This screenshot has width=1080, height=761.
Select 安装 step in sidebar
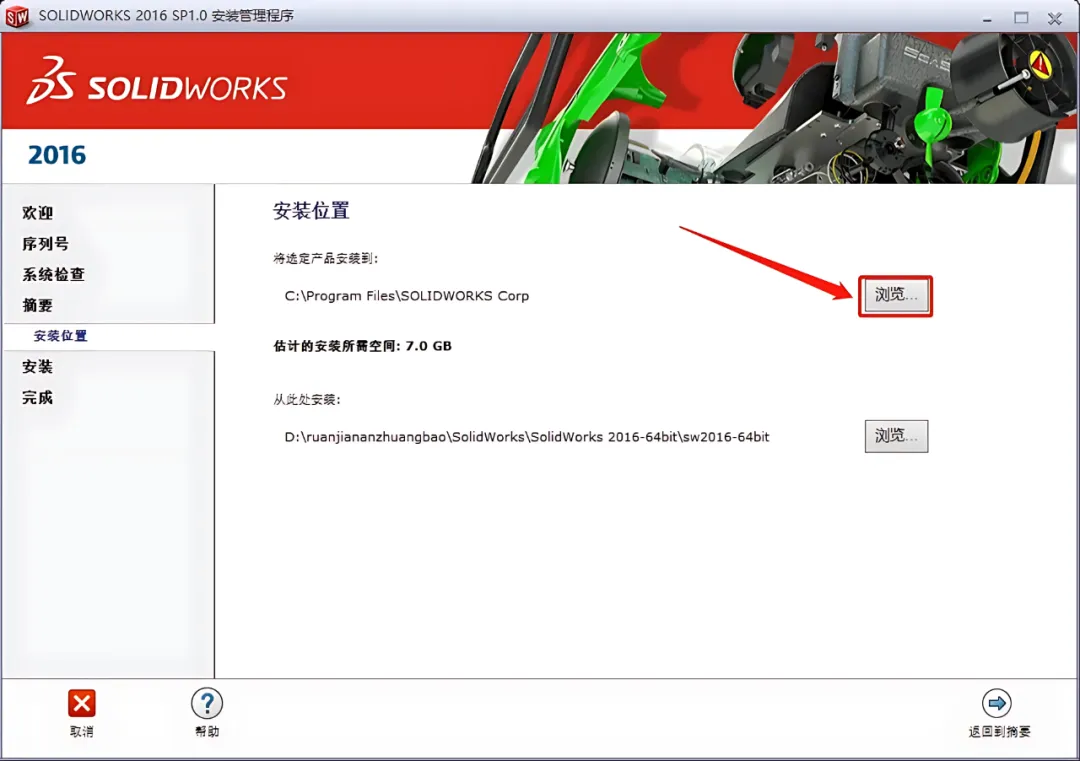(x=38, y=366)
